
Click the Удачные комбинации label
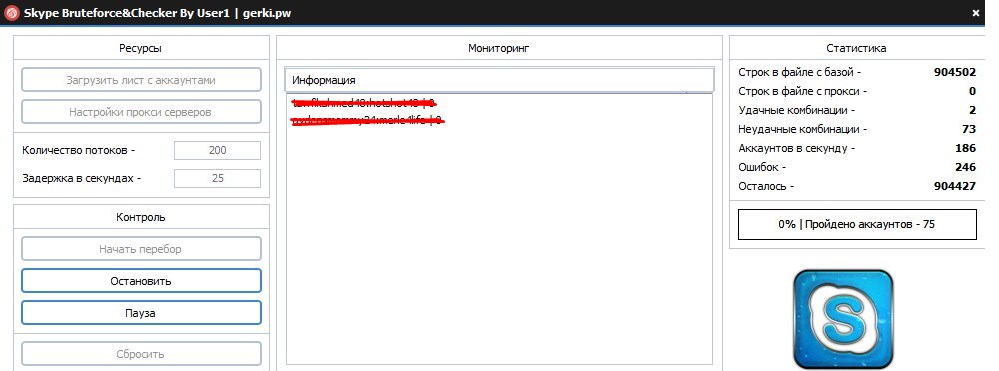pos(797,110)
